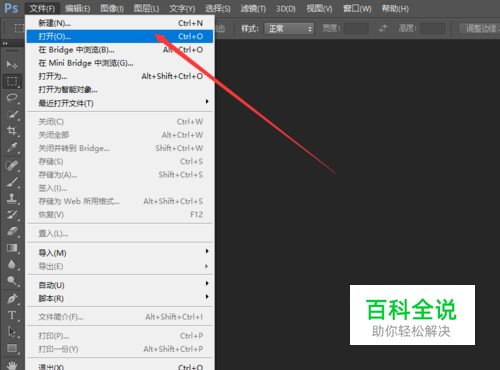Click 打印一份(Y) menu entry

(120, 349)
